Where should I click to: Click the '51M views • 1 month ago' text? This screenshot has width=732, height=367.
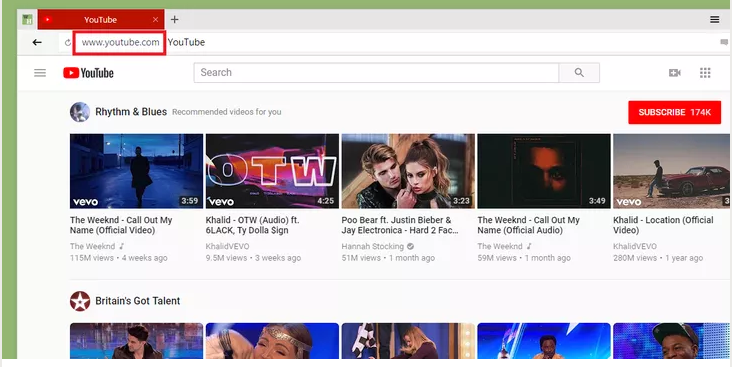click(x=388, y=258)
